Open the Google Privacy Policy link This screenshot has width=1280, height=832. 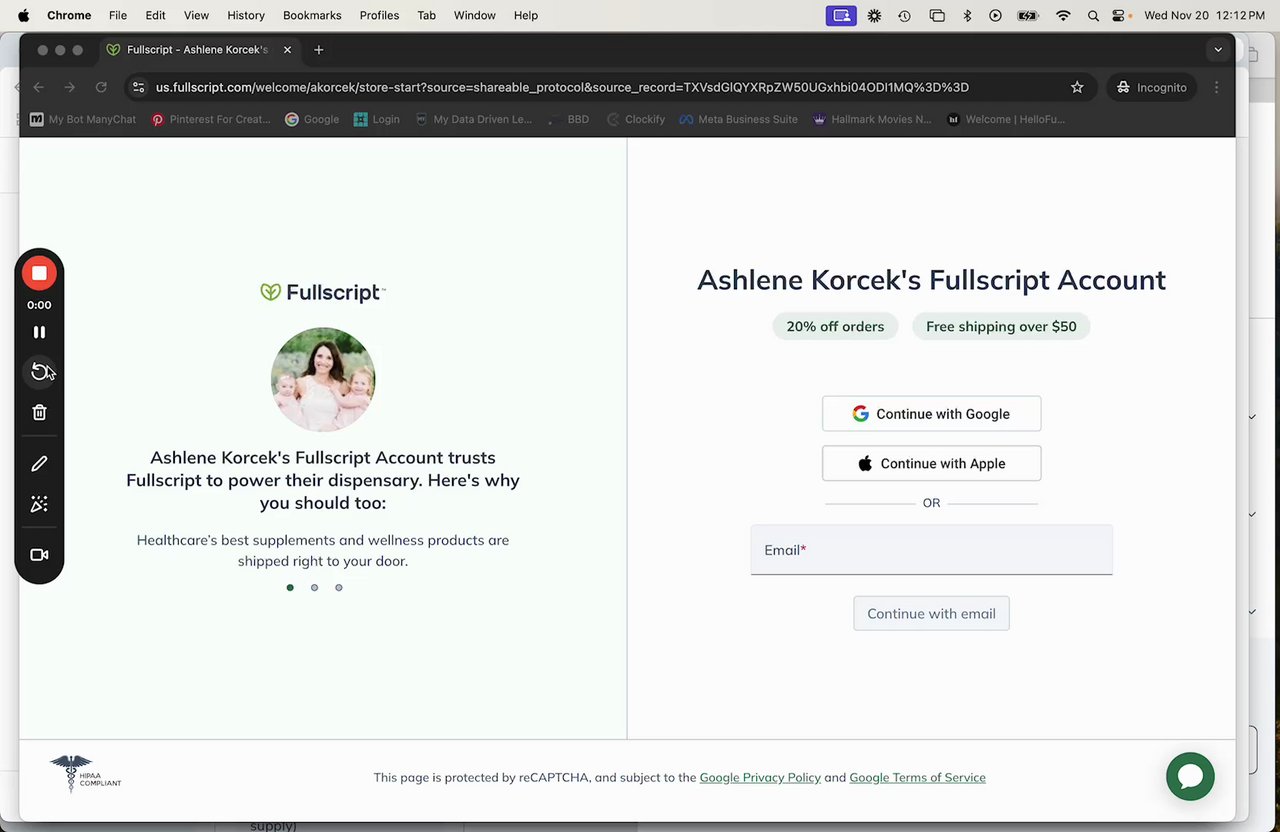pyautogui.click(x=760, y=777)
